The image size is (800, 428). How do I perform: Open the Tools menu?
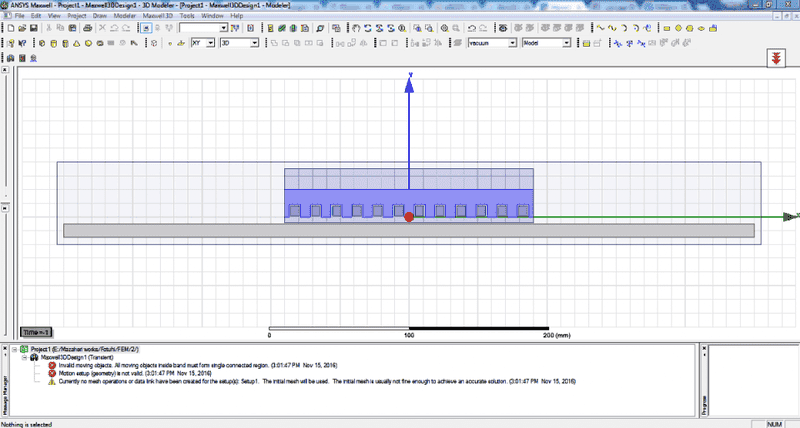tap(186, 17)
